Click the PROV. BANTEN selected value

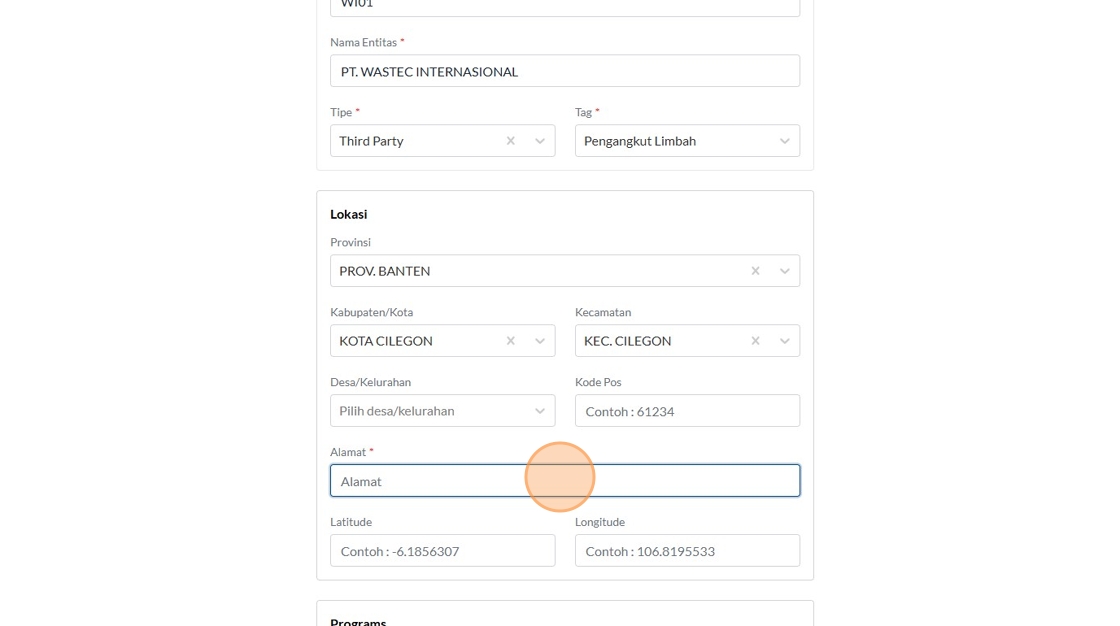[x=384, y=271]
